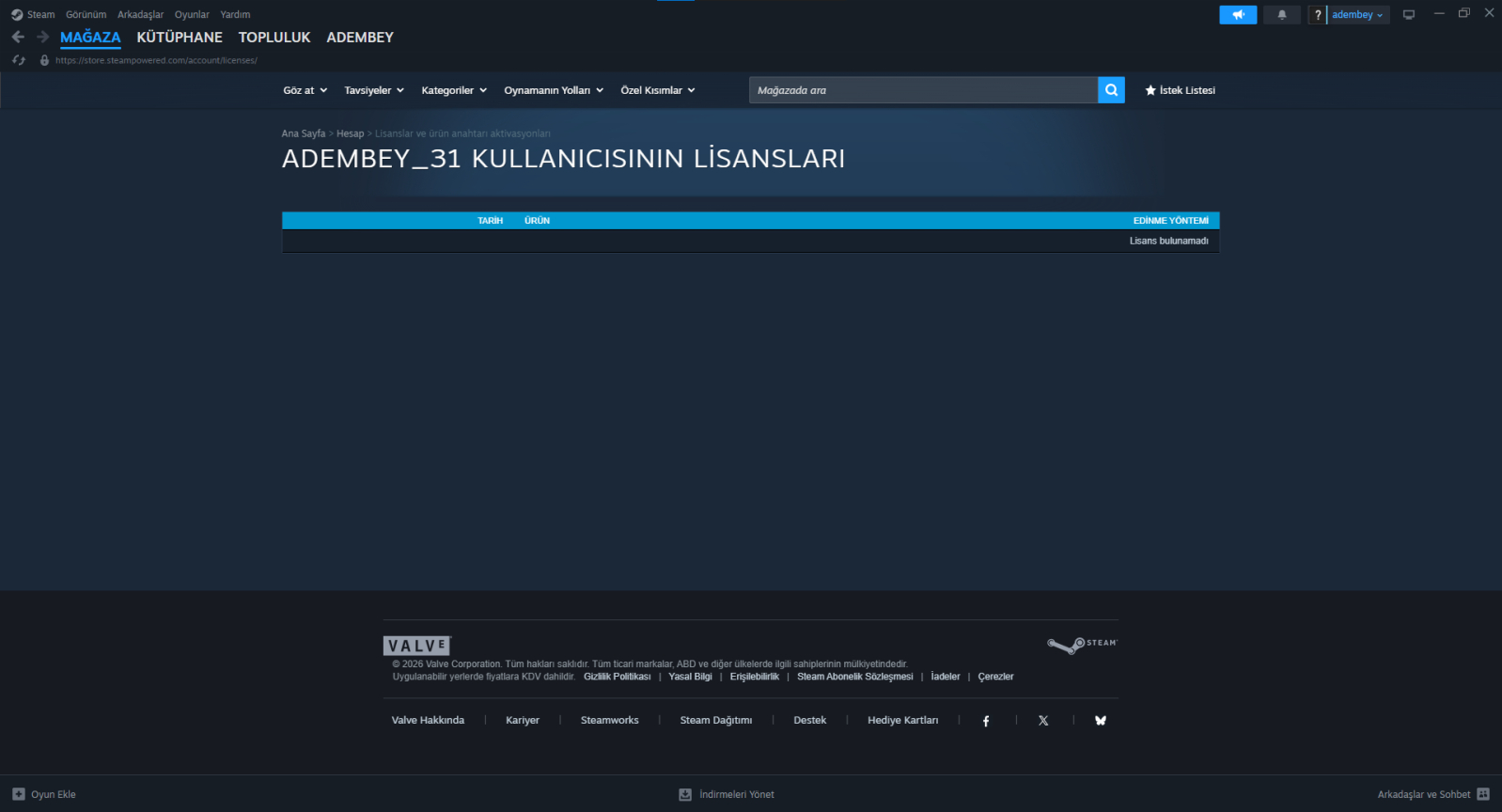
Task: Reload the page with refresh icon
Action: click(x=18, y=60)
